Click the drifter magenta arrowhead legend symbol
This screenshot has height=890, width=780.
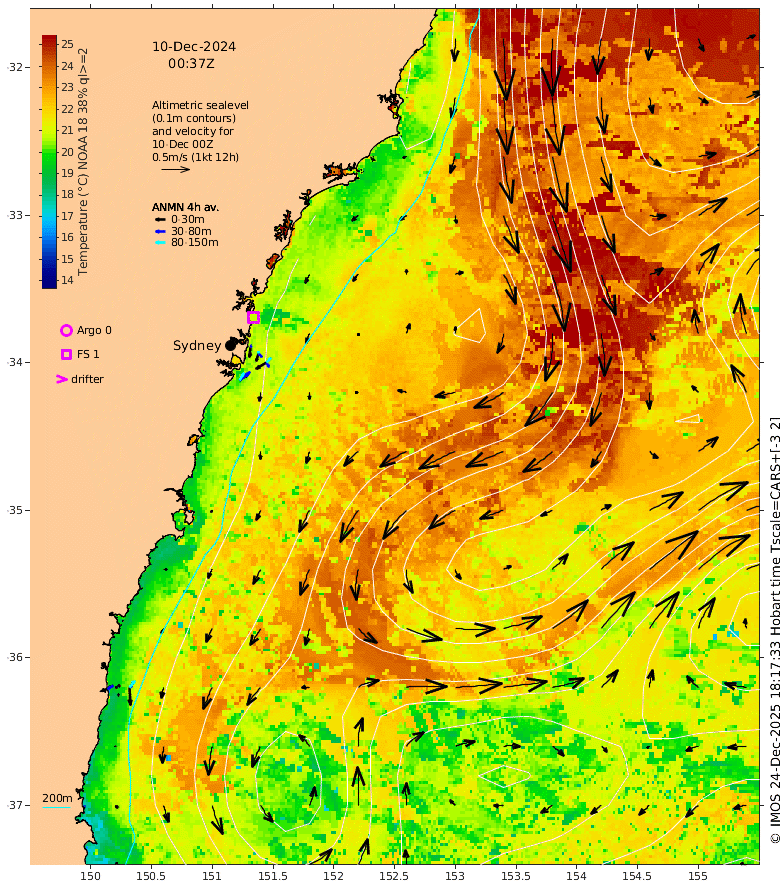[62, 379]
